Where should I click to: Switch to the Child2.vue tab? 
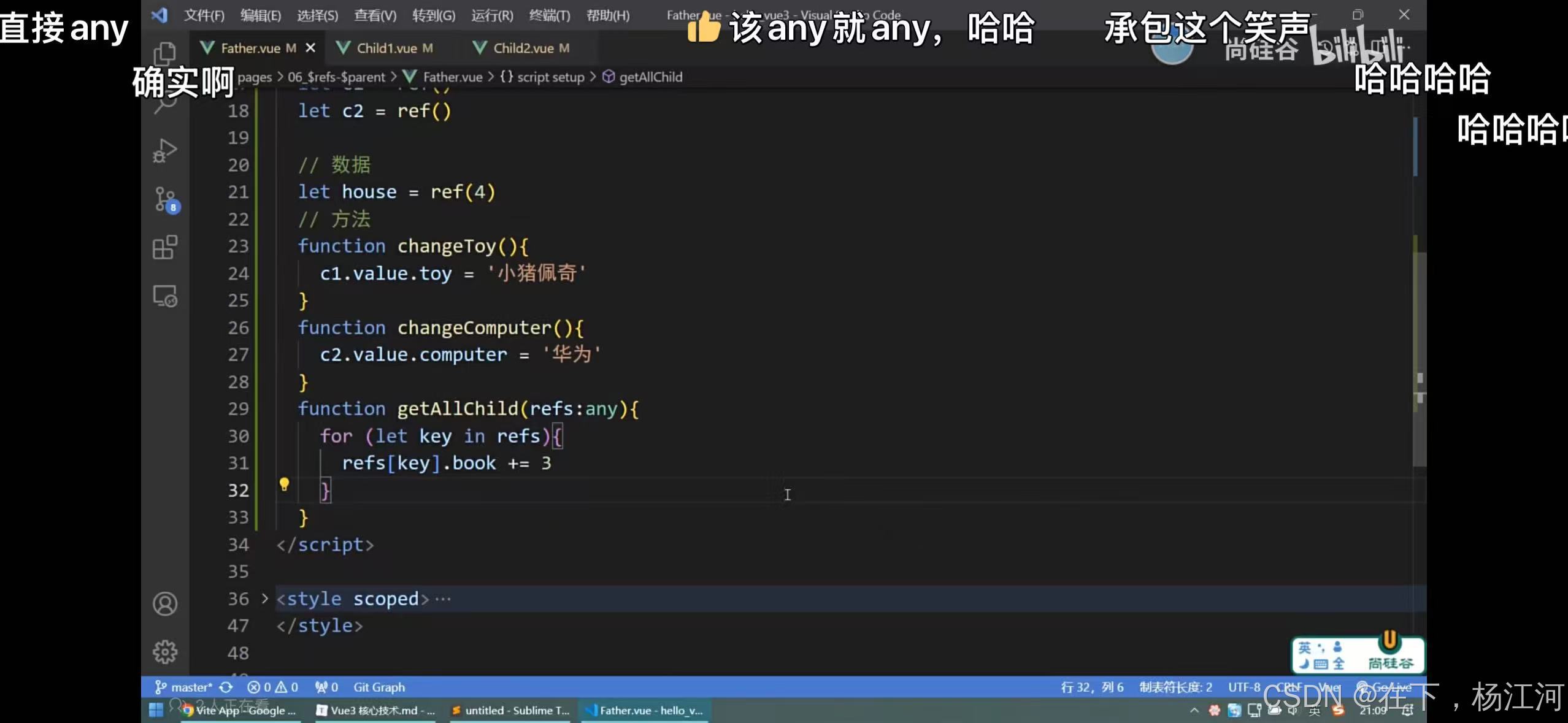[523, 48]
